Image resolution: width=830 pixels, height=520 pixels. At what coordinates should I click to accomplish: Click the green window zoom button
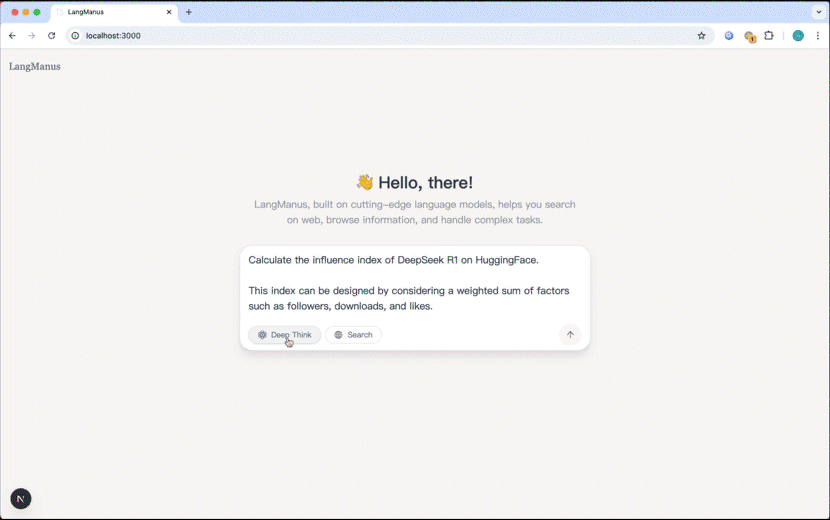click(37, 12)
